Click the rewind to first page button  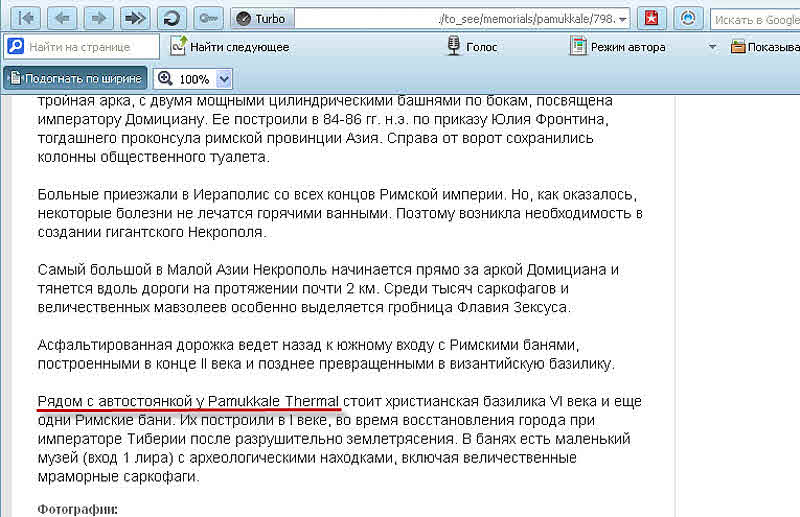tap(26, 18)
